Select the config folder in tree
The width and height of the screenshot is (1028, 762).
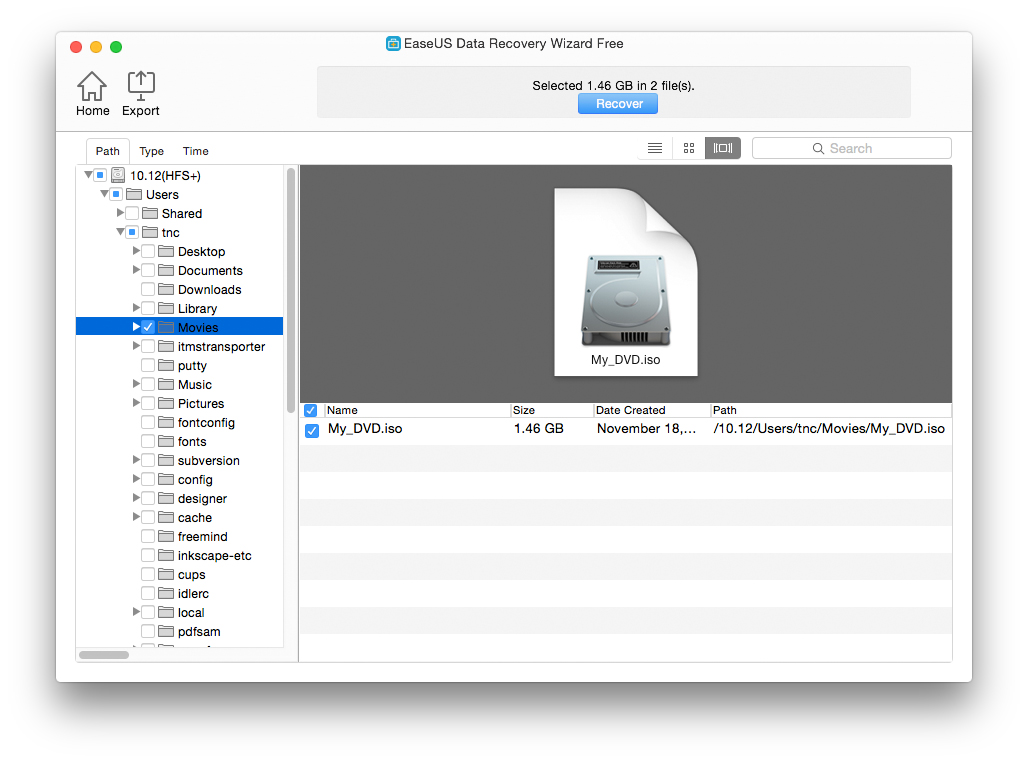click(195, 479)
